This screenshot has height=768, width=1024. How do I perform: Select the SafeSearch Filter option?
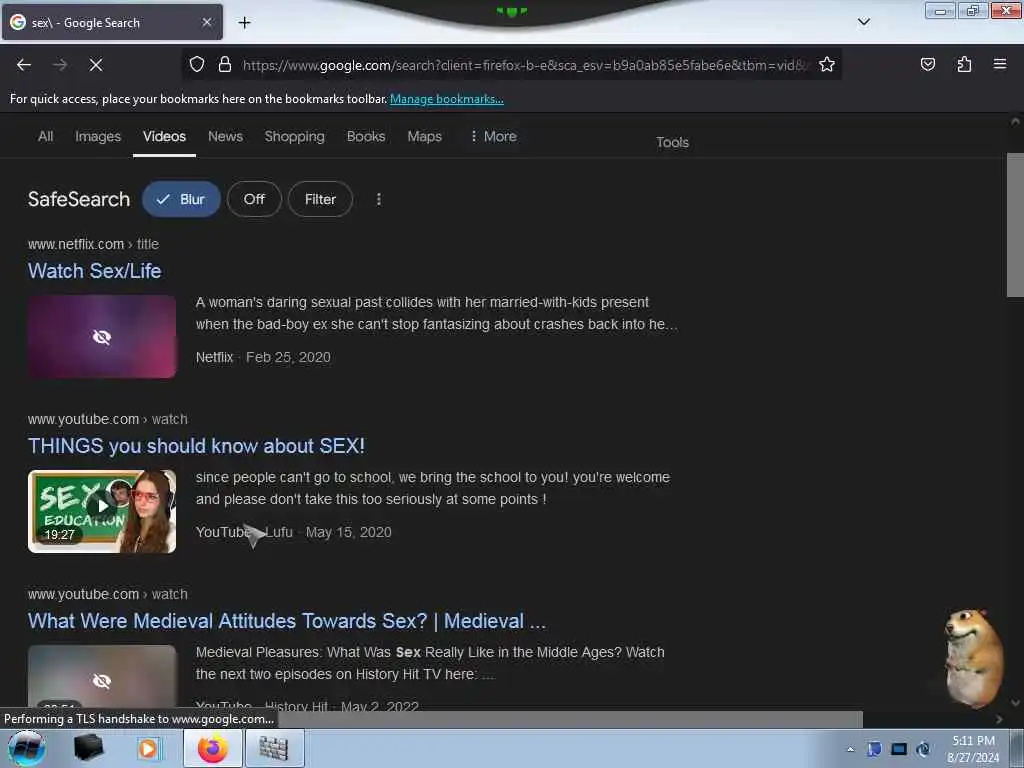(320, 199)
